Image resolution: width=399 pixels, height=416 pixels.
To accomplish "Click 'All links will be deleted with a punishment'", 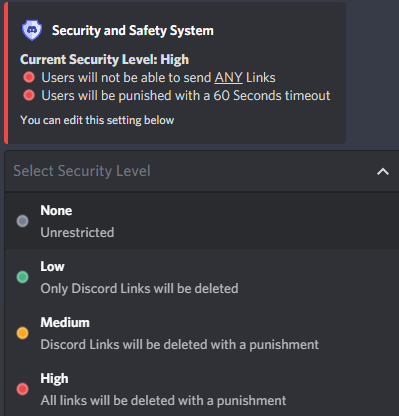I will 163,401.
